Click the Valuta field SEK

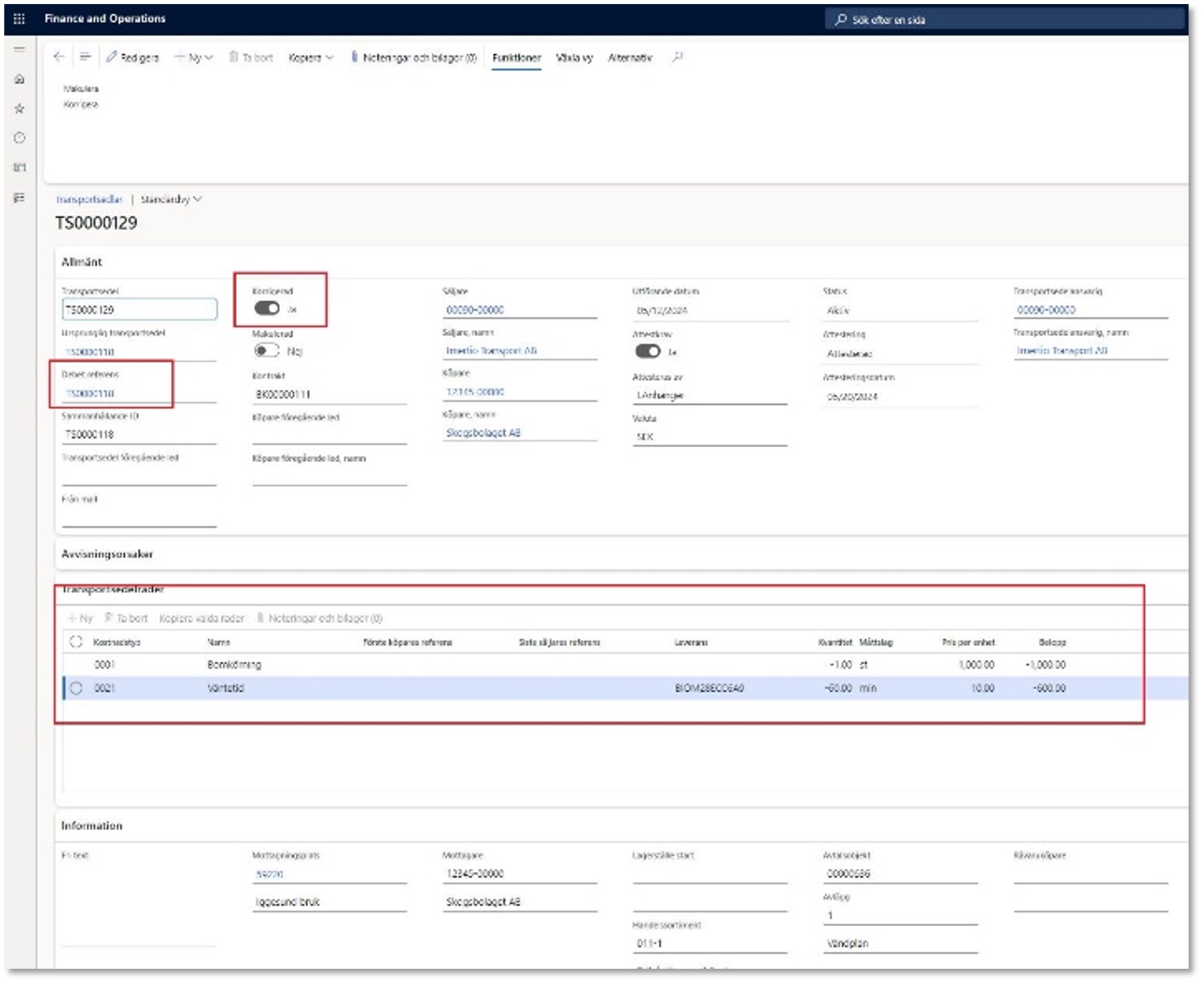(x=710, y=437)
